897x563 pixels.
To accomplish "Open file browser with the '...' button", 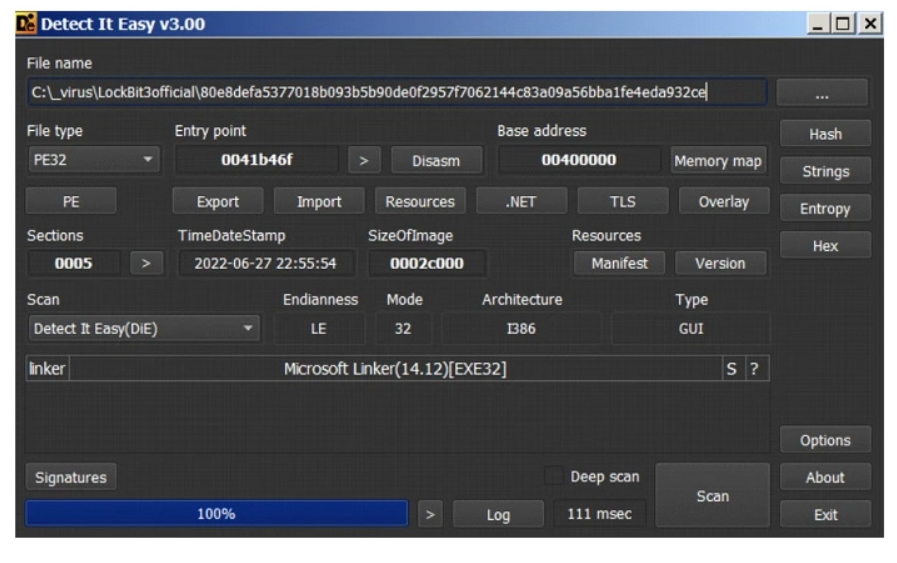I will click(822, 93).
